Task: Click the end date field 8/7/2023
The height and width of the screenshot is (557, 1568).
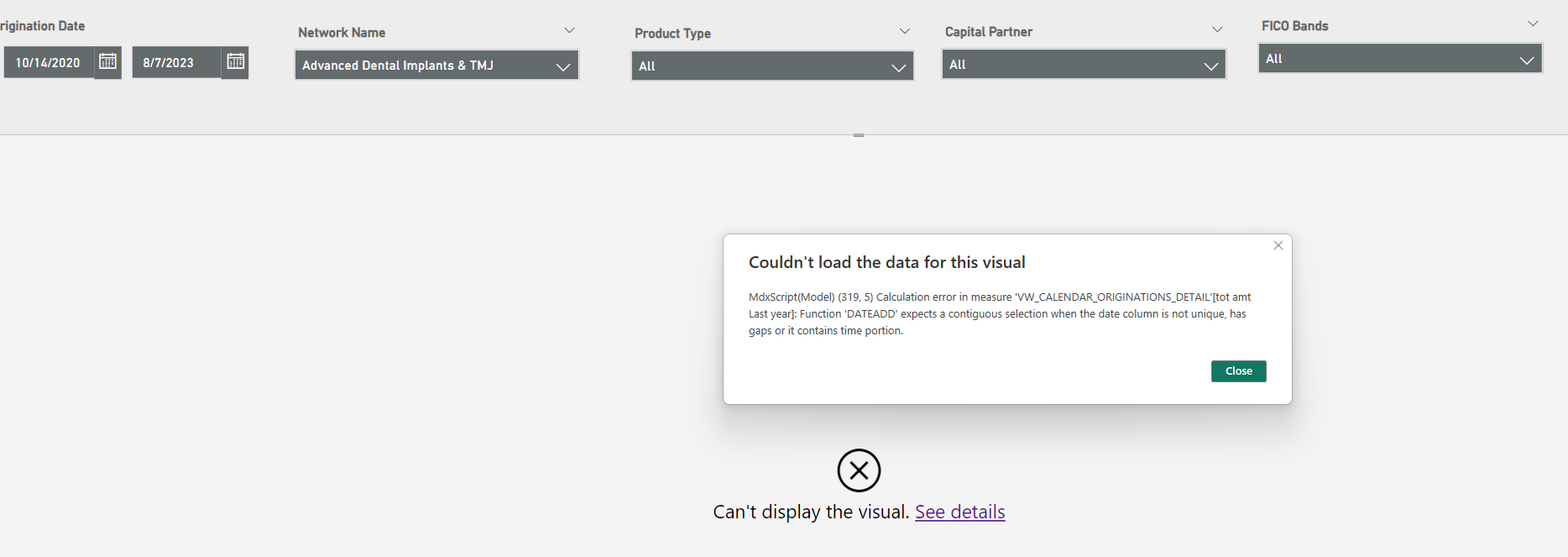Action: coord(177,63)
